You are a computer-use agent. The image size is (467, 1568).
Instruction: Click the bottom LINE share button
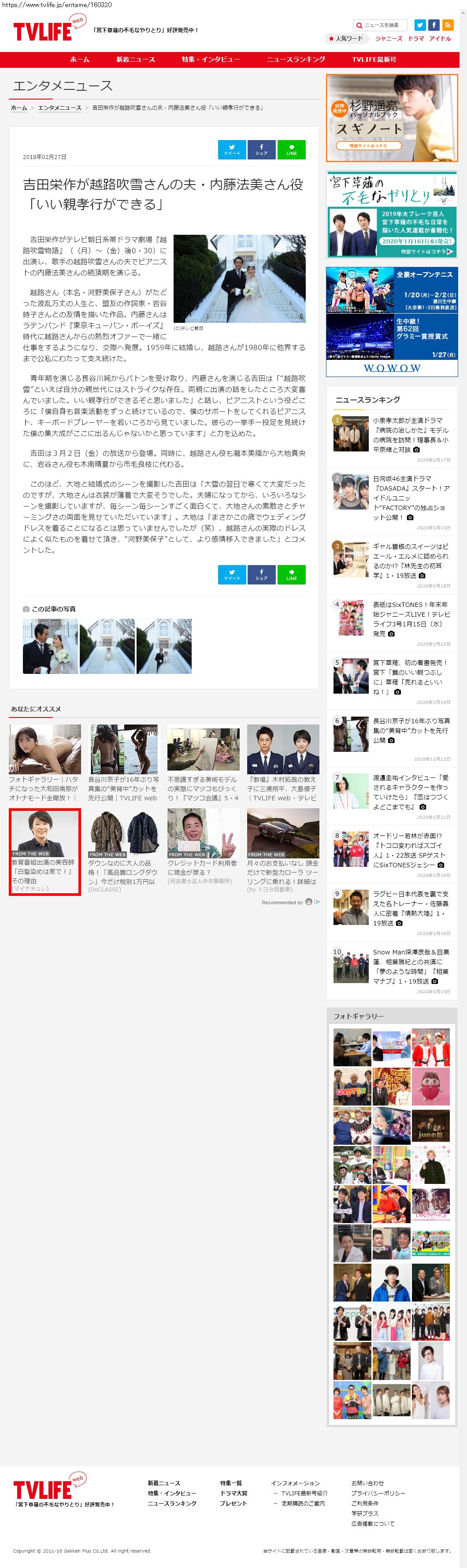pos(291,575)
